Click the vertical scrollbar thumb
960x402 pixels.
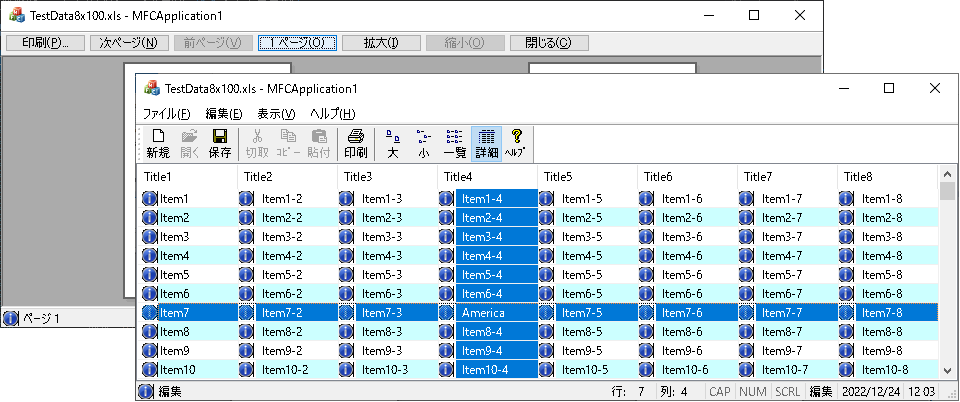point(947,192)
